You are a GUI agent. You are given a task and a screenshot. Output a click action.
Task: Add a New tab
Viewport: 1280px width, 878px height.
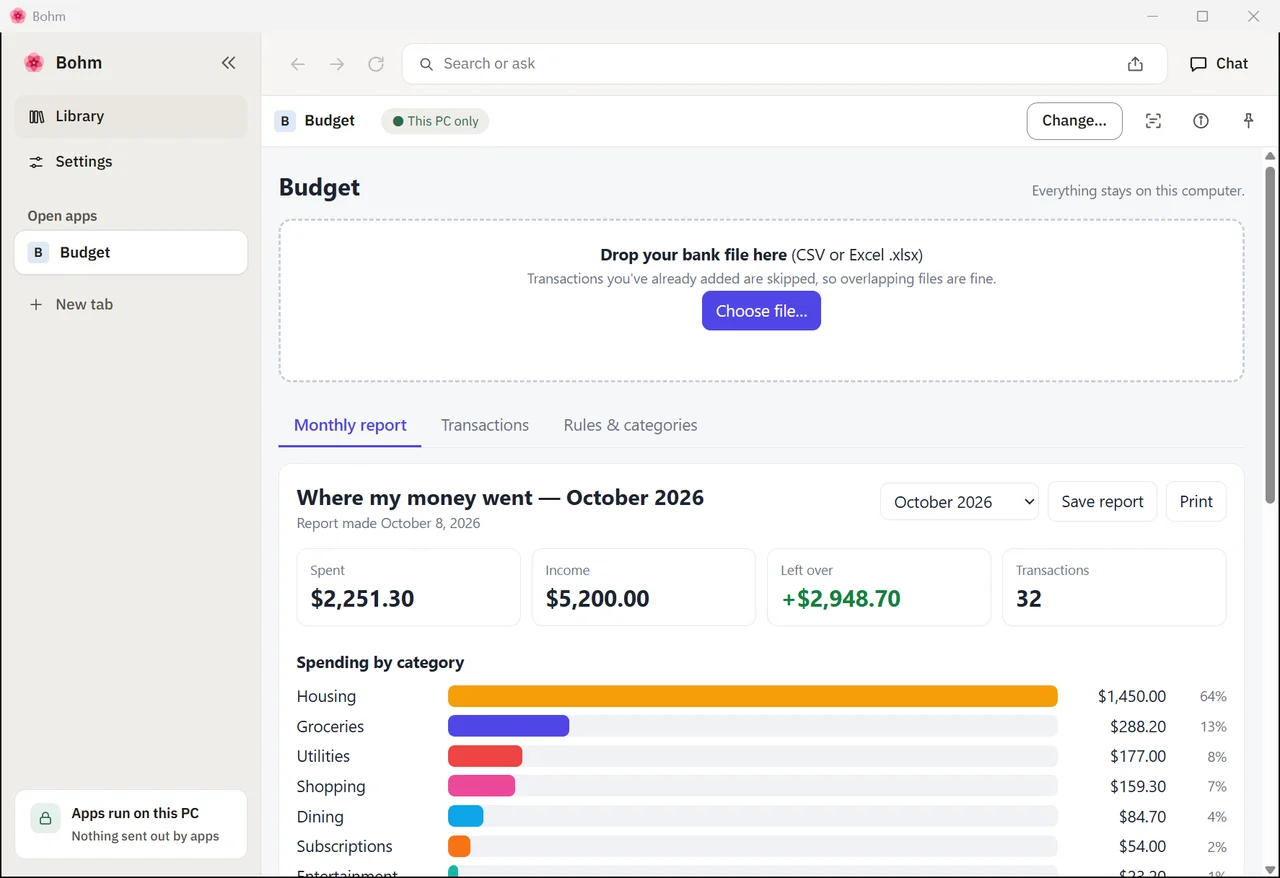[131, 304]
